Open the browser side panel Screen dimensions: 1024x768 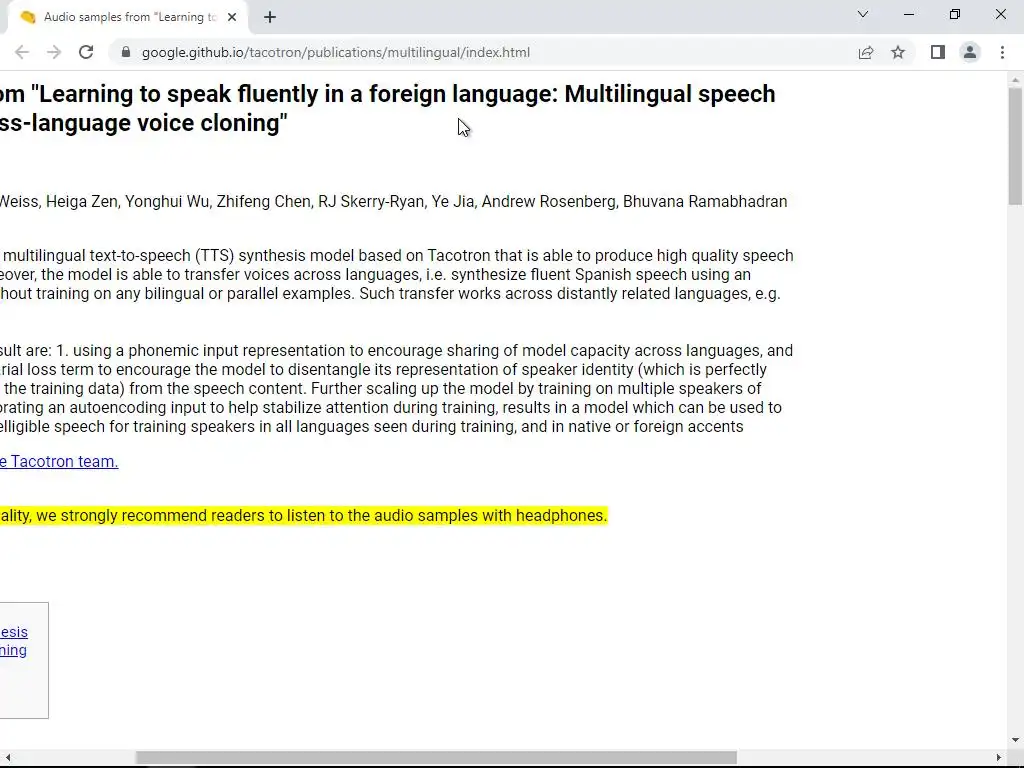[938, 52]
